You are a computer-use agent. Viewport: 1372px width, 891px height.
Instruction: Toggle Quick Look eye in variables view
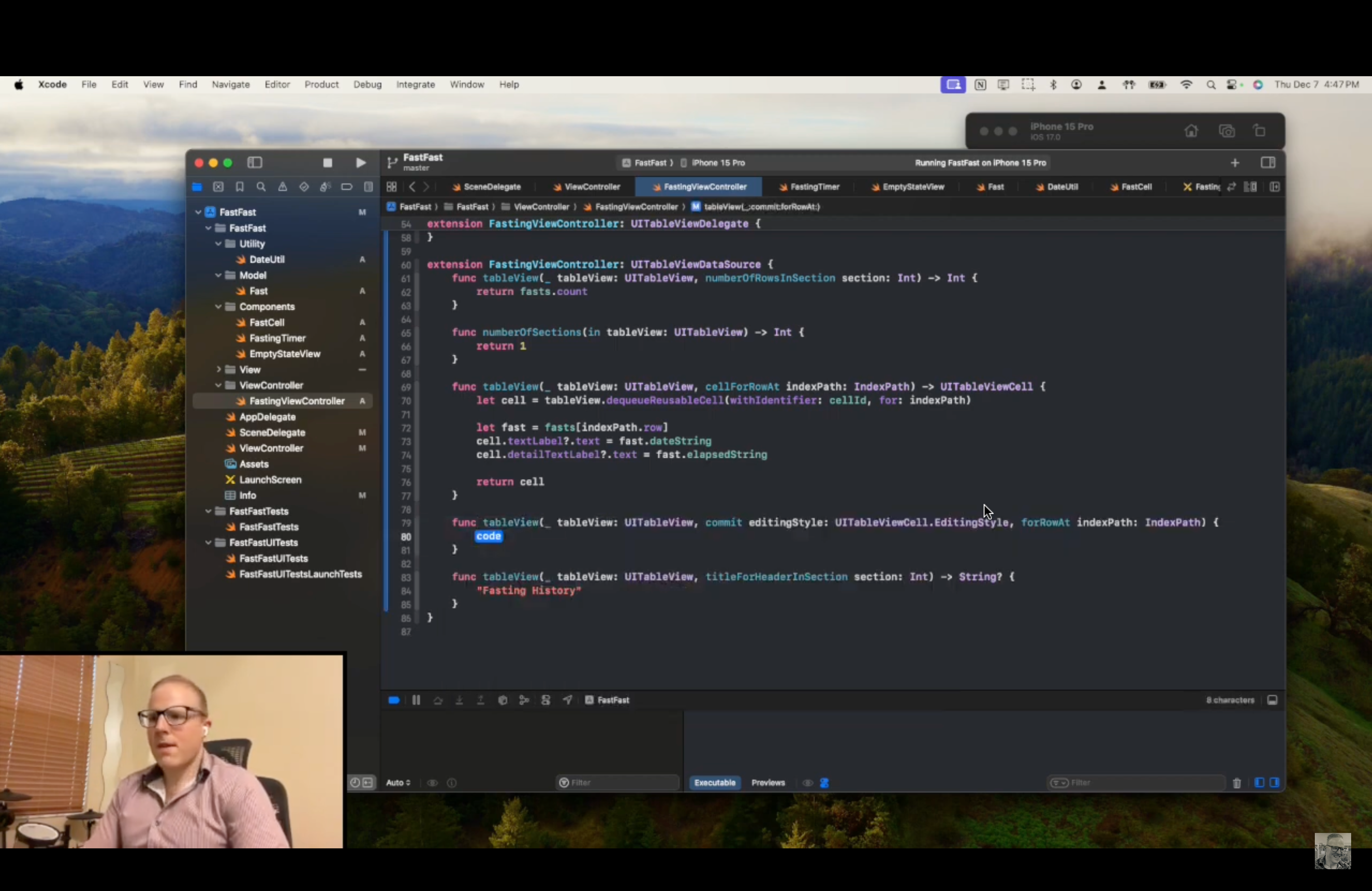click(432, 783)
